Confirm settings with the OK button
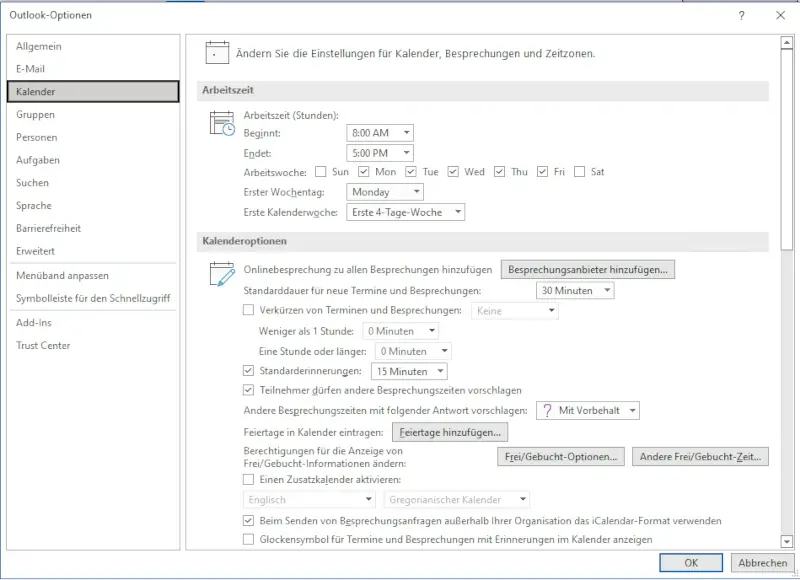This screenshot has width=800, height=580. tap(691, 563)
